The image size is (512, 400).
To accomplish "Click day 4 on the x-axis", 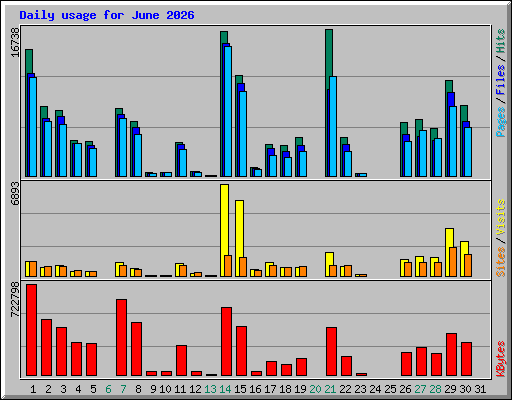I will pyautogui.click(x=78, y=389).
